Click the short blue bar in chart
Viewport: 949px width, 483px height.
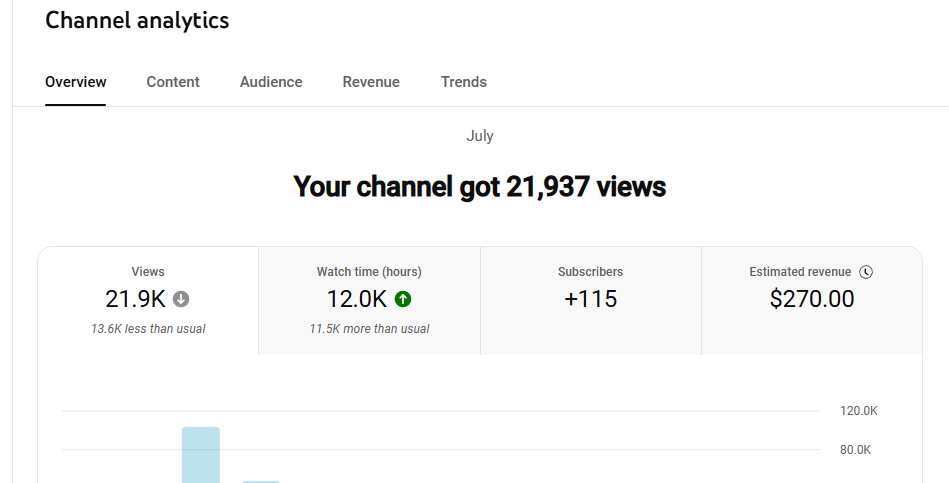point(261,481)
